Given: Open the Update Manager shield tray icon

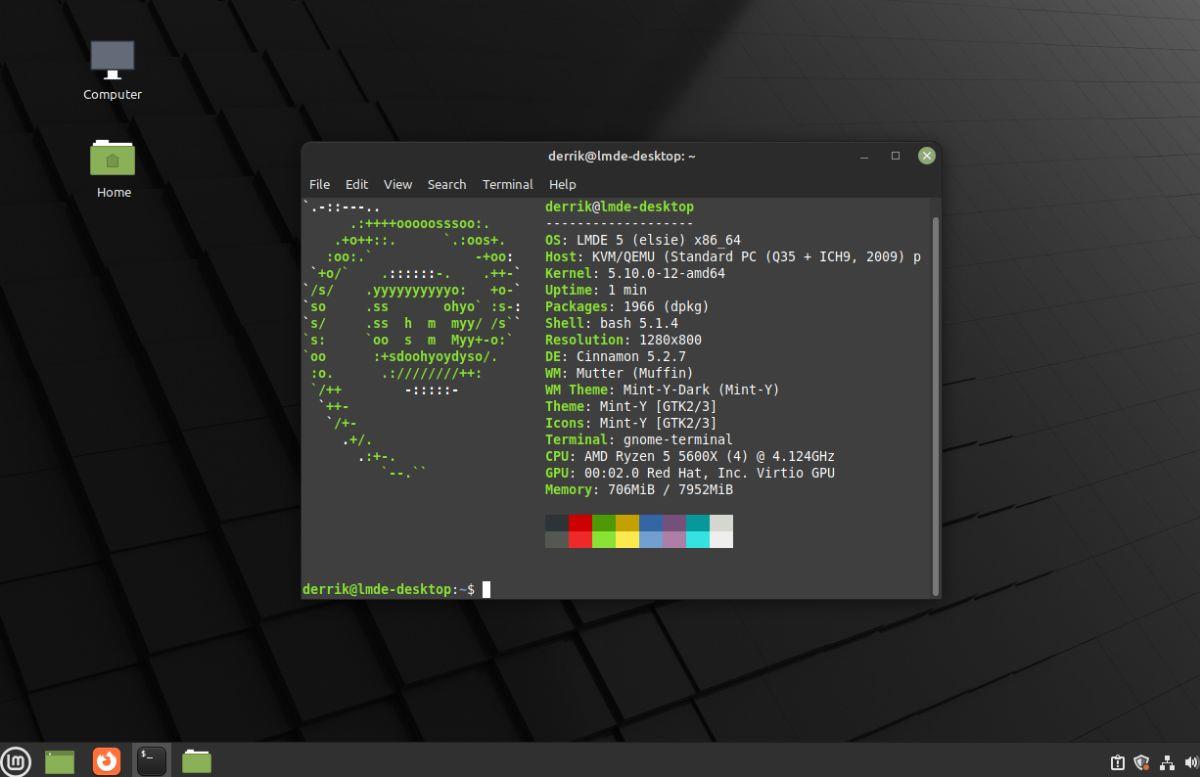Looking at the screenshot, I should [1141, 760].
